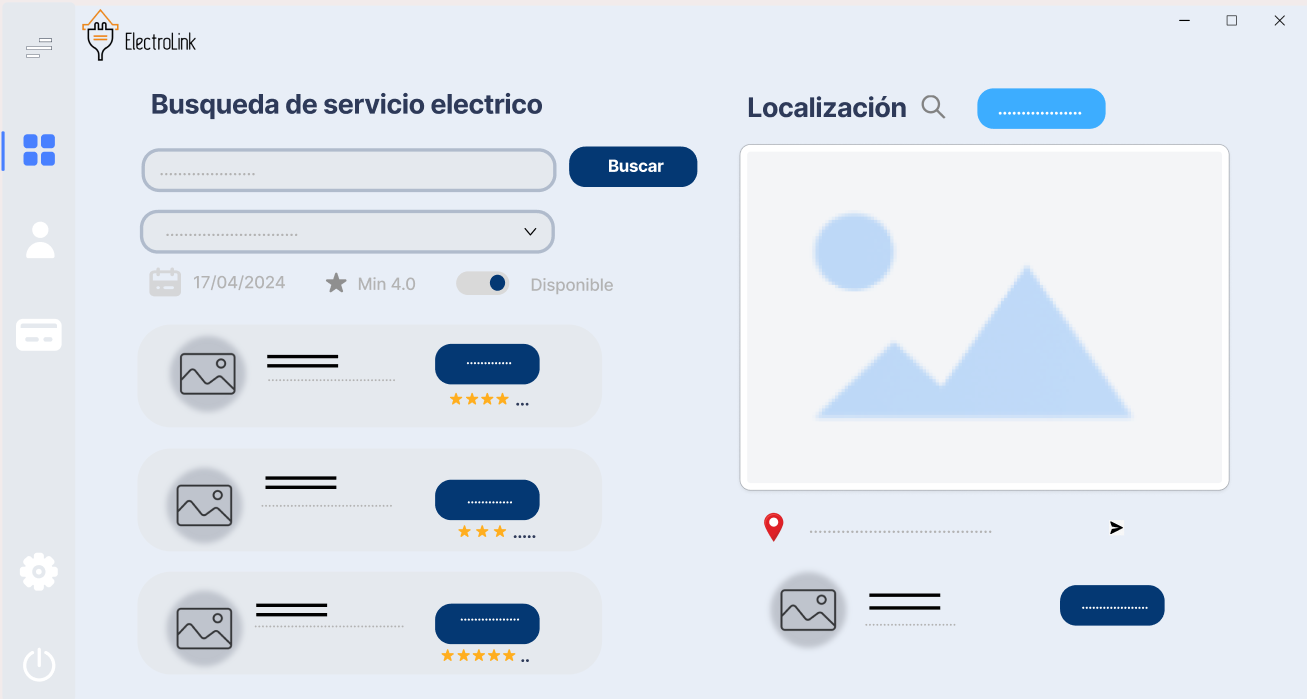The image size is (1307, 699).
Task: Open the payment card icon in sidebar
Action: pos(39,335)
